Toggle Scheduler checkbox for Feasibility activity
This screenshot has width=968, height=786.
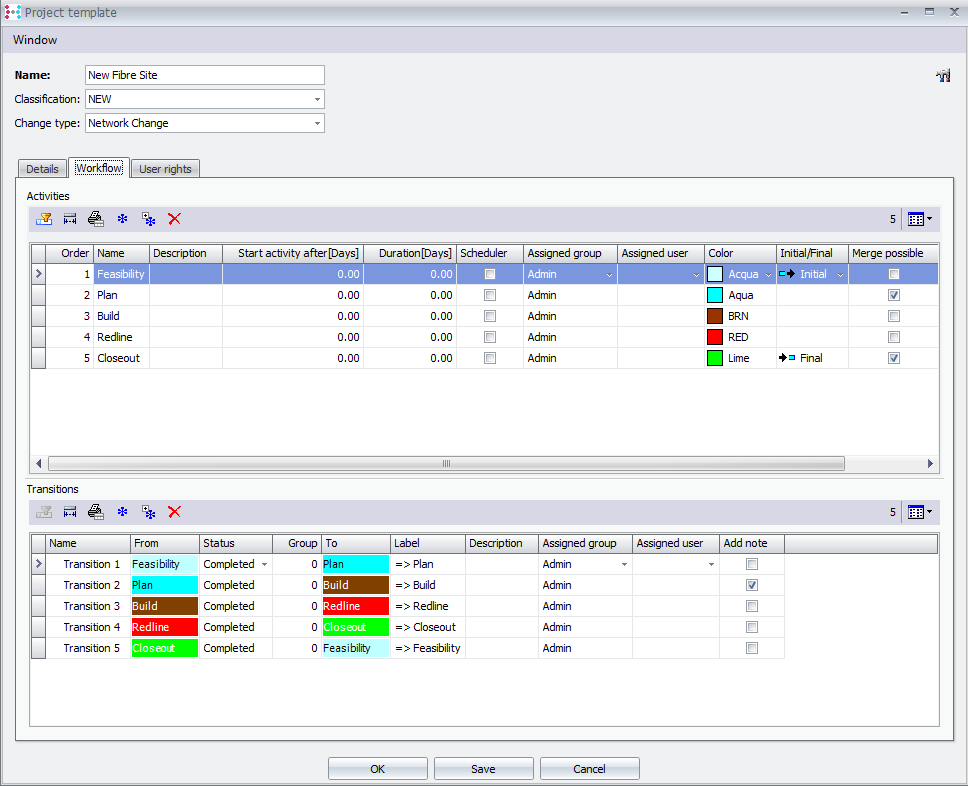coord(490,274)
